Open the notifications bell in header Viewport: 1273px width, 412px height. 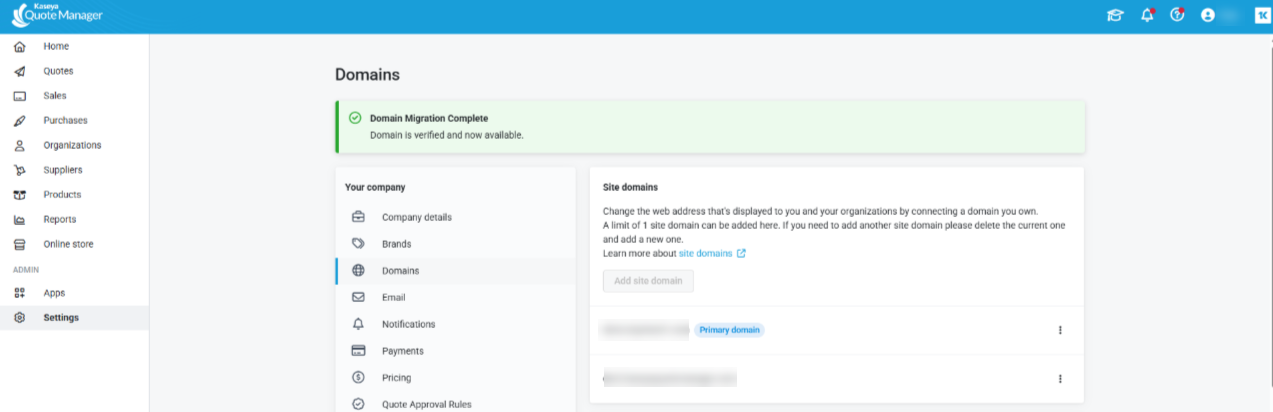tap(1146, 15)
